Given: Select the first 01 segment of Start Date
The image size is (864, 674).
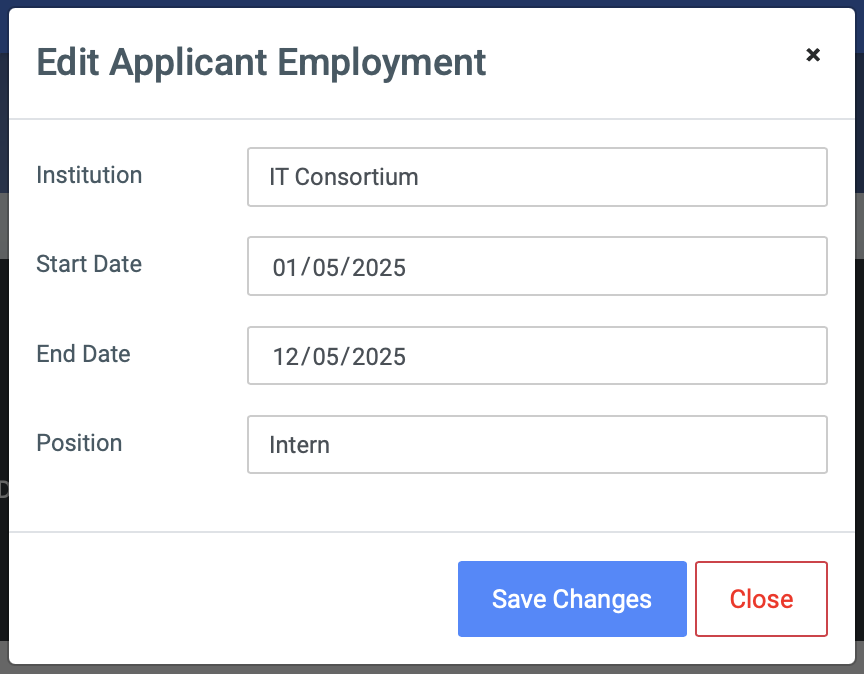Looking at the screenshot, I should coord(285,268).
